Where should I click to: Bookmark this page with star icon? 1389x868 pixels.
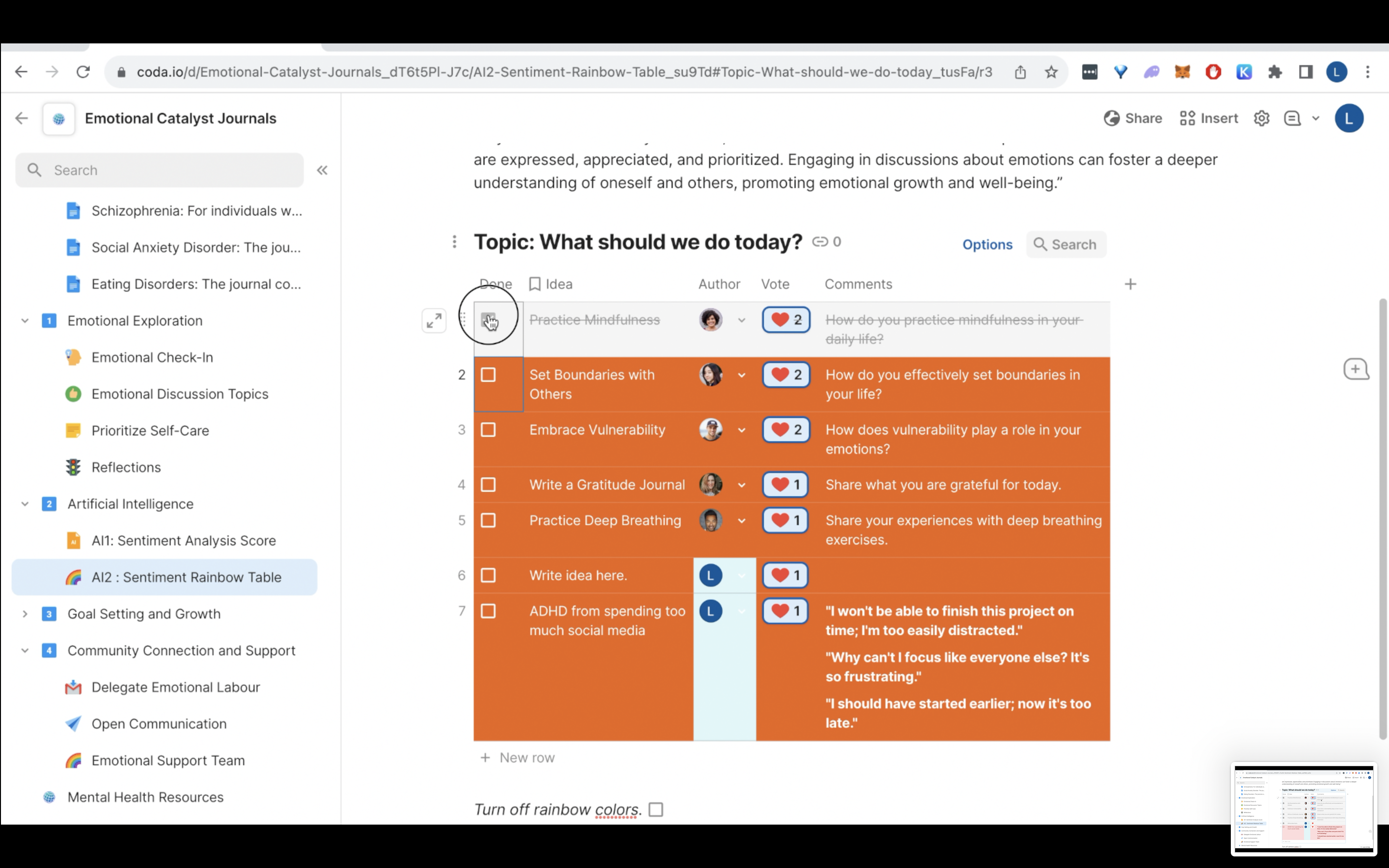(x=1051, y=72)
